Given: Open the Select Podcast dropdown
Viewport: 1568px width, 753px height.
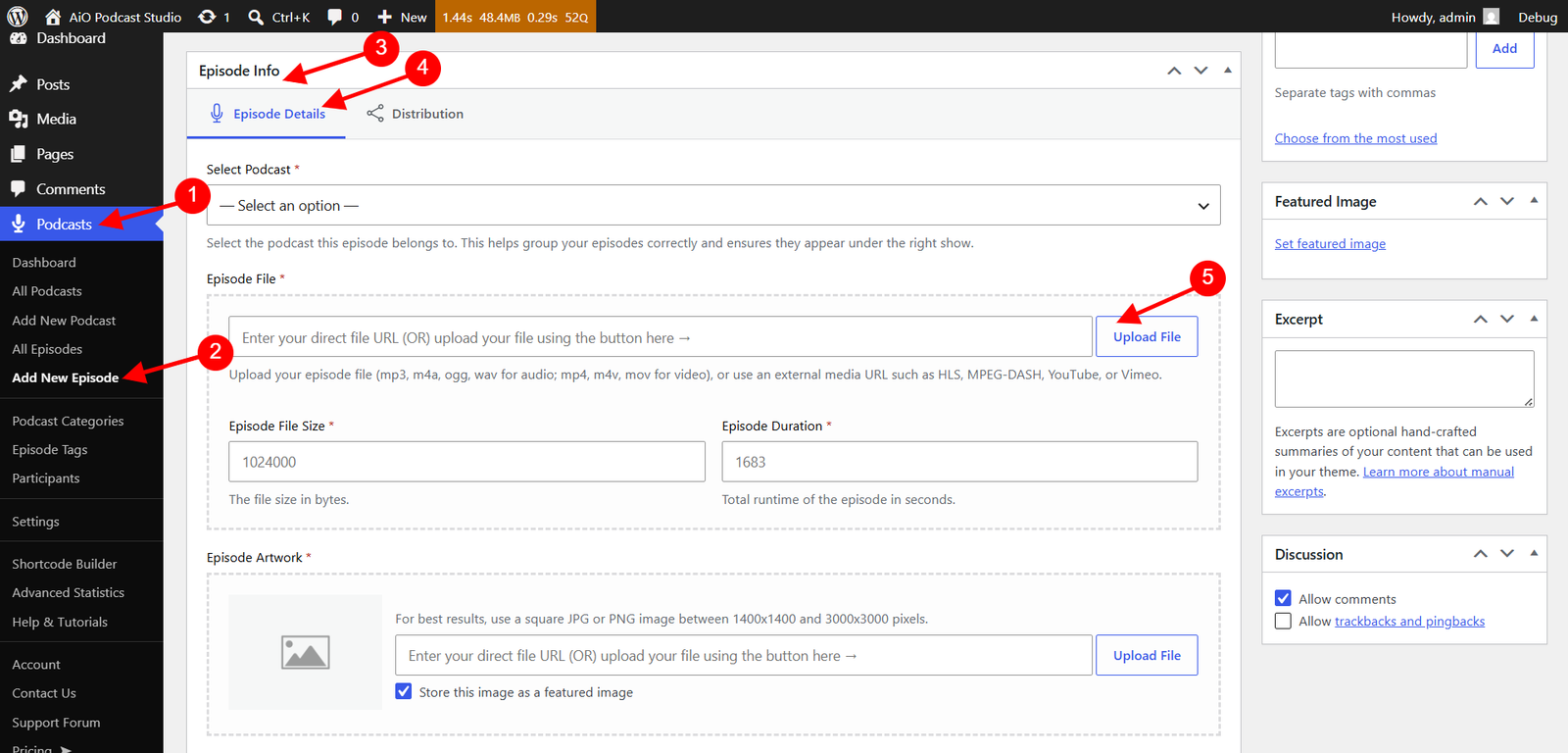Looking at the screenshot, I should click(713, 205).
